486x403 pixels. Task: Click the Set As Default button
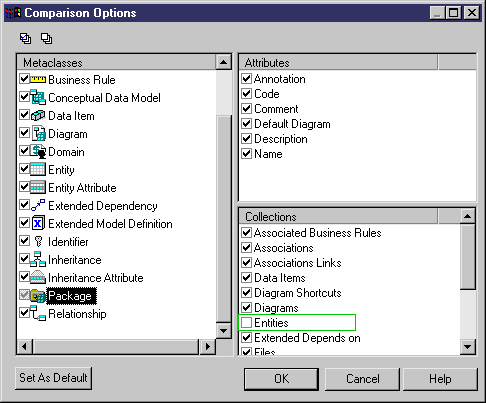(53, 378)
